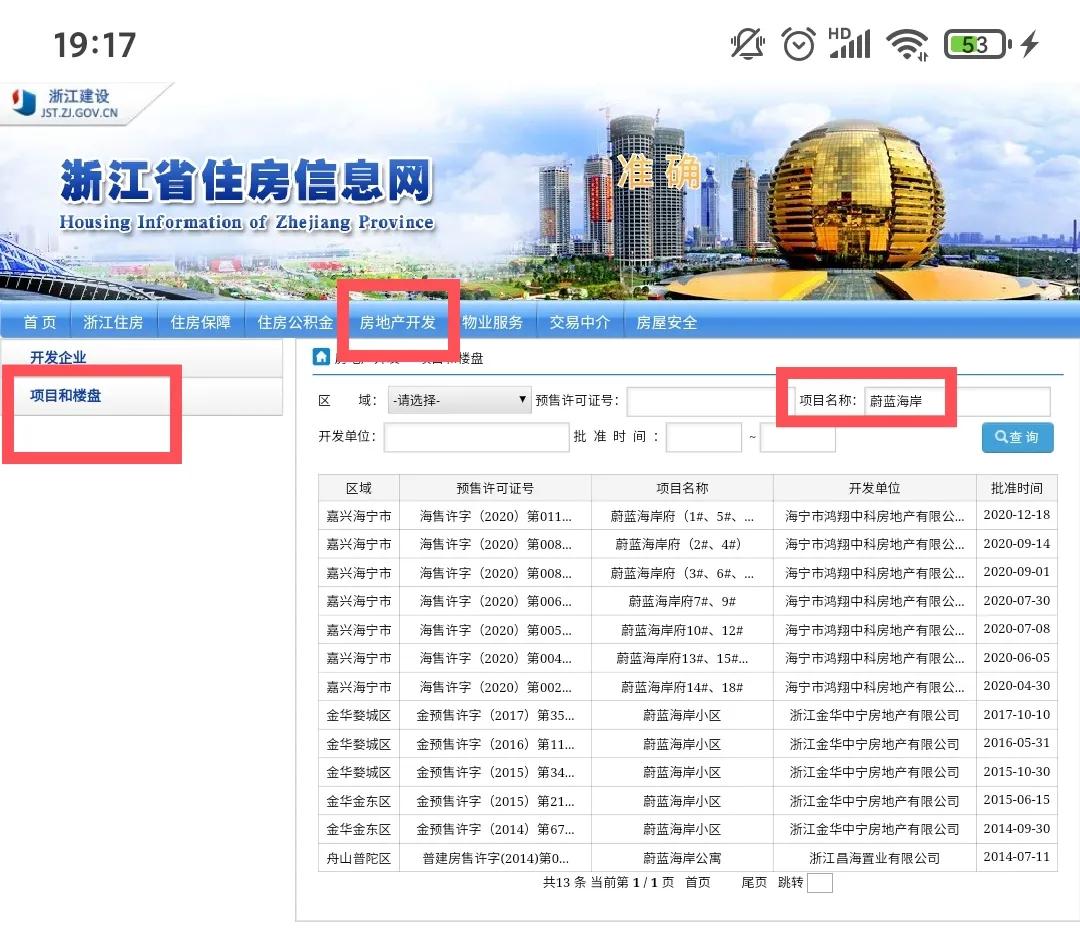Select 项目和楼盘 in the sidebar

tap(65, 395)
